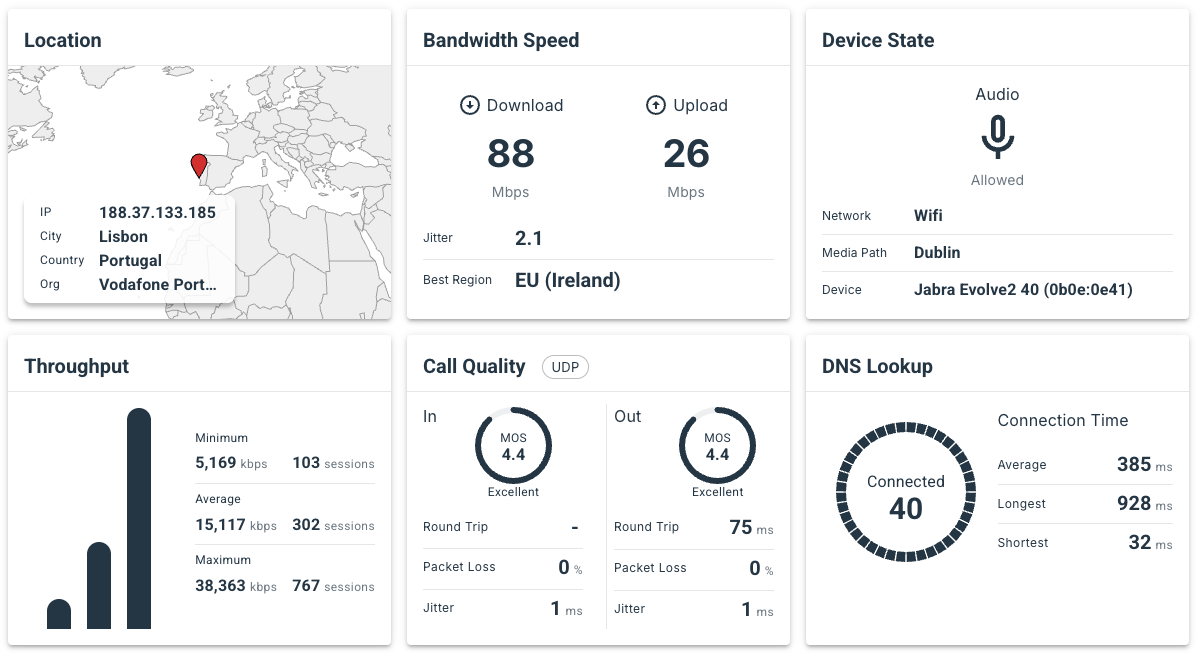The image size is (1200, 656).
Task: Click the red map pin on Lisbon
Action: 199,165
